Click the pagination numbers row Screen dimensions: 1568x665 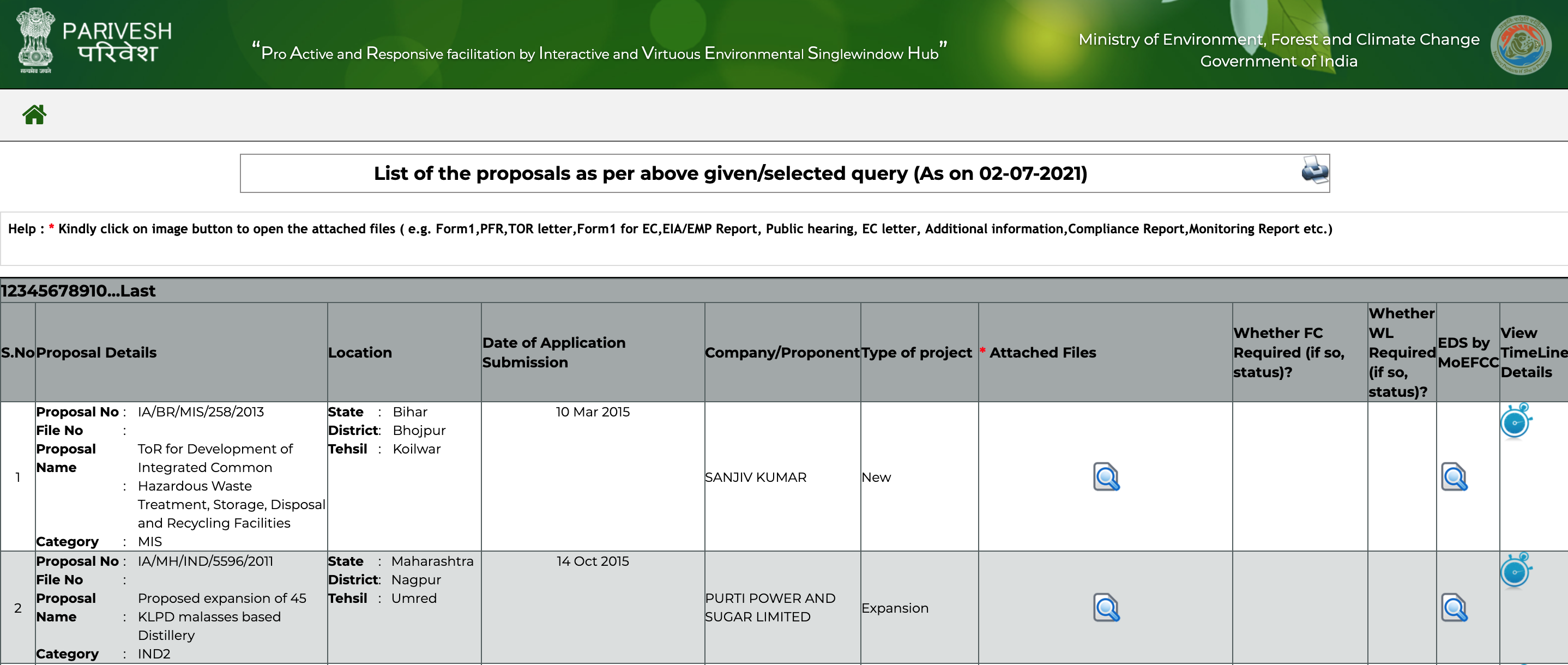coord(55,291)
